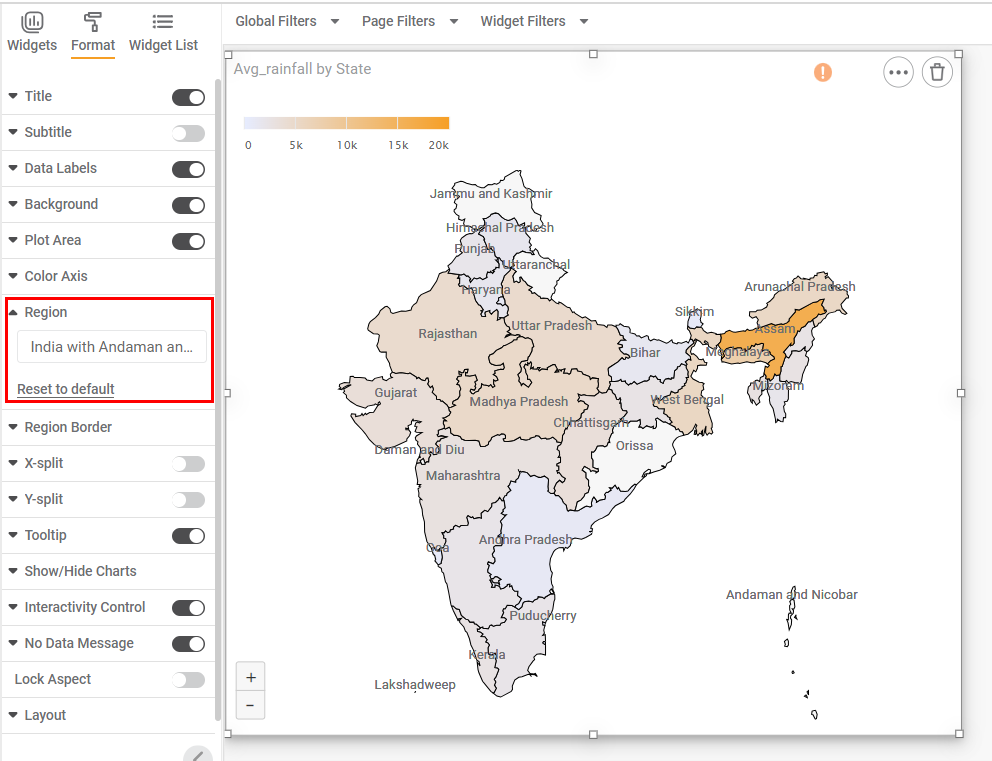992x761 pixels.
Task: Click the Reset to default link
Action: pos(67,388)
